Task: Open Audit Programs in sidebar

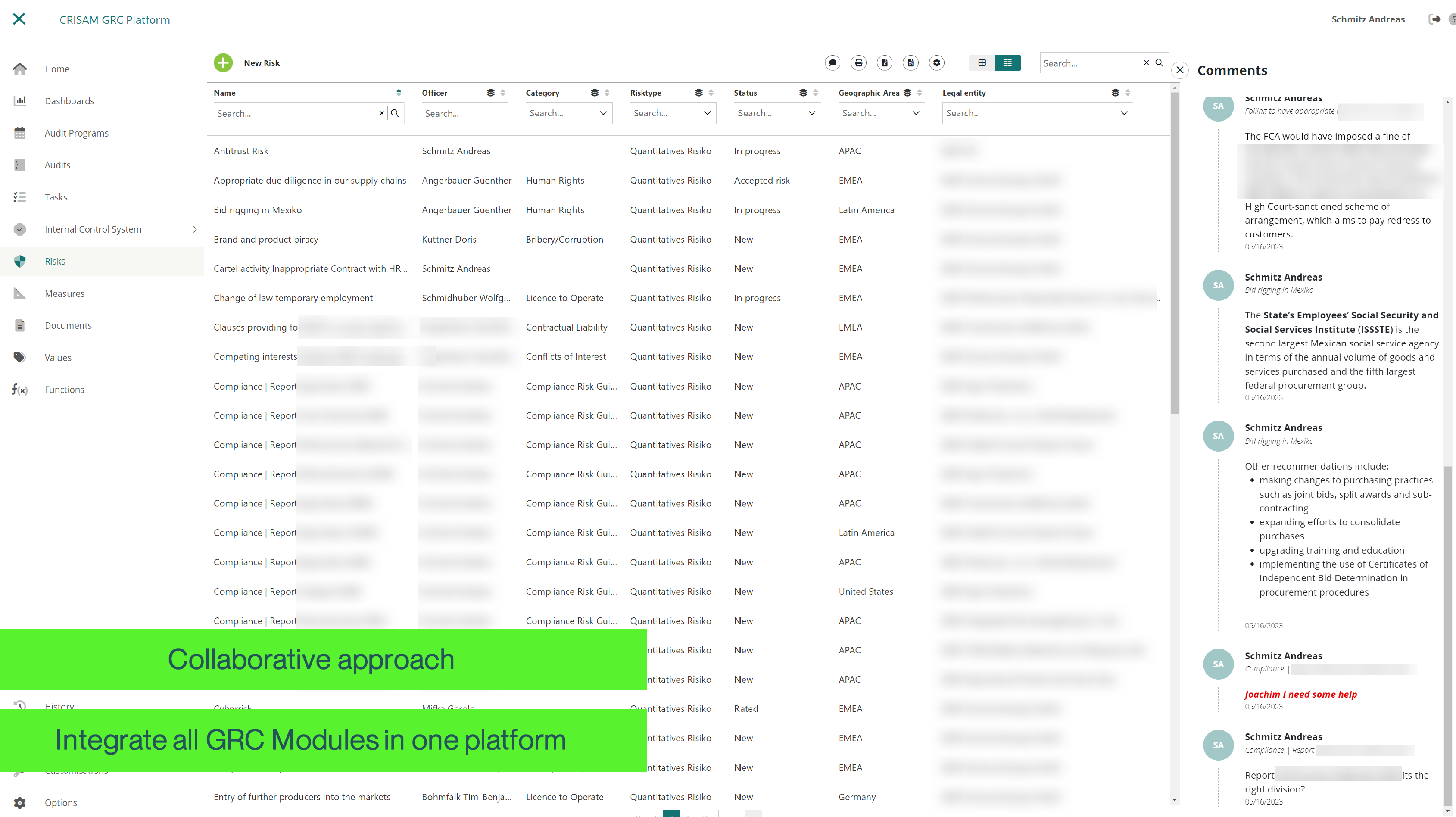Action: pyautogui.click(x=76, y=133)
